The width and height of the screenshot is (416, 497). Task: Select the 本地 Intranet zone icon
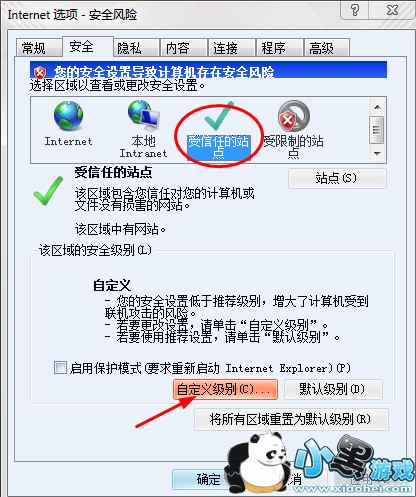[144, 115]
